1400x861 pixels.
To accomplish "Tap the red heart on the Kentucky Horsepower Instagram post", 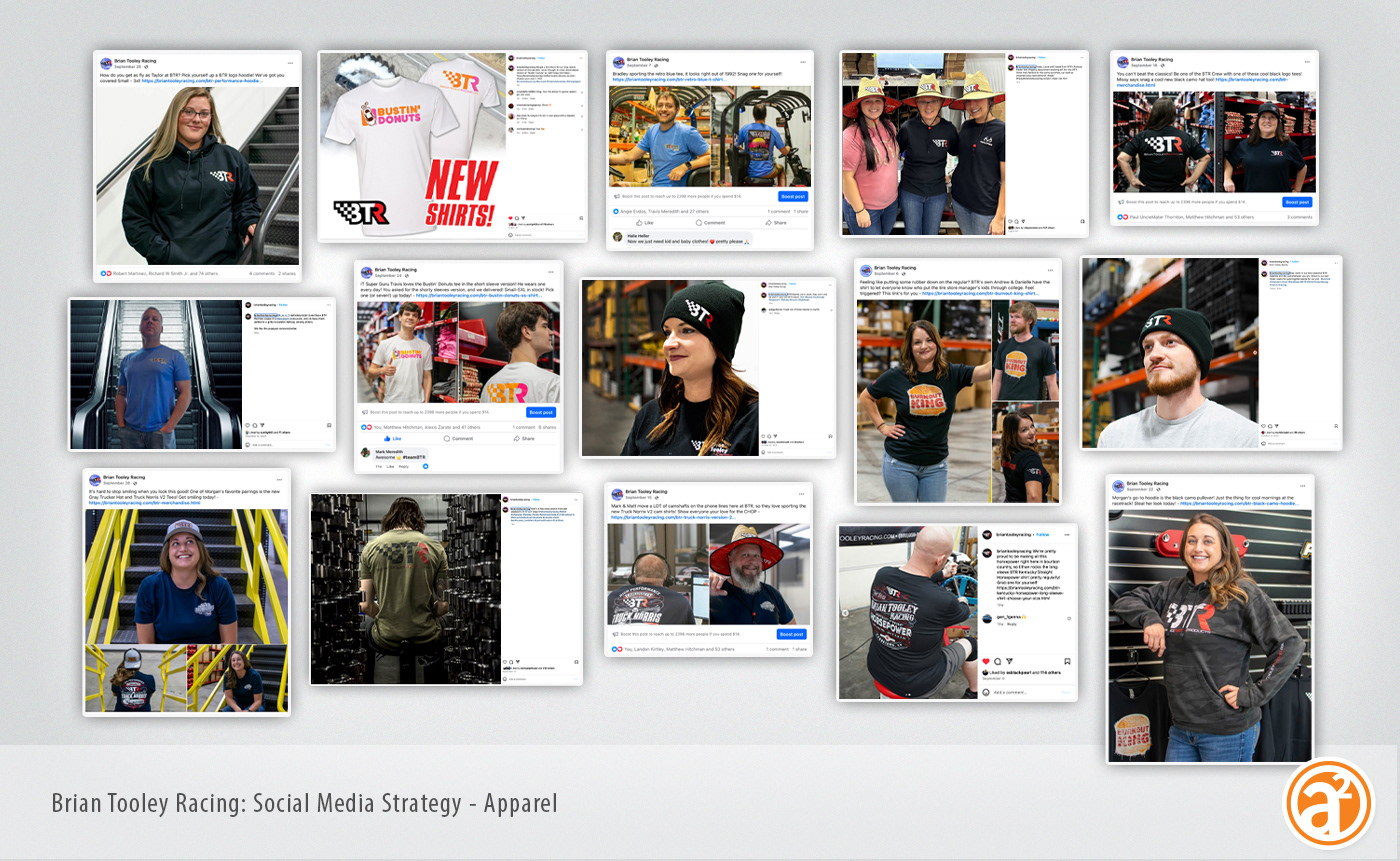I will coord(986,661).
